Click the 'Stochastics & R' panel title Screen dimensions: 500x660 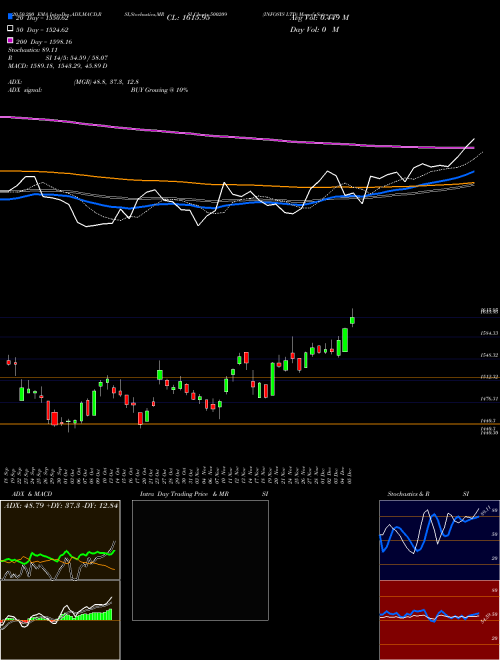pyautogui.click(x=409, y=494)
